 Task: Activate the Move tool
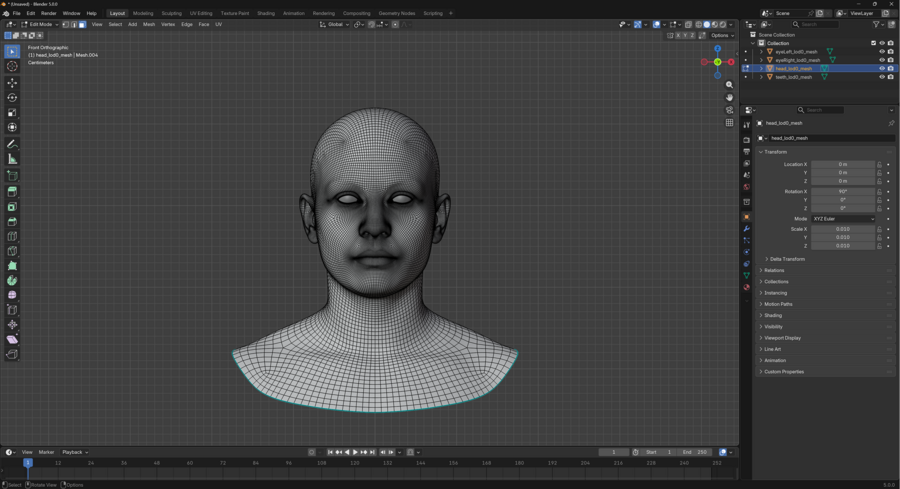(x=12, y=82)
